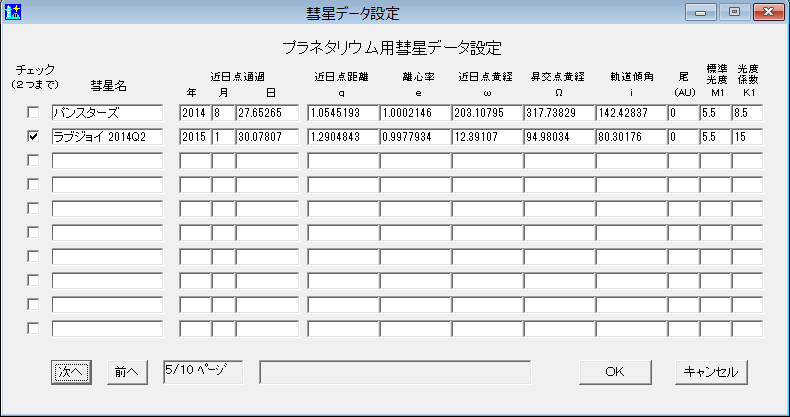This screenshot has height=417, width=790.
Task: Click the ascending node field 317.73829
Action: coord(558,112)
